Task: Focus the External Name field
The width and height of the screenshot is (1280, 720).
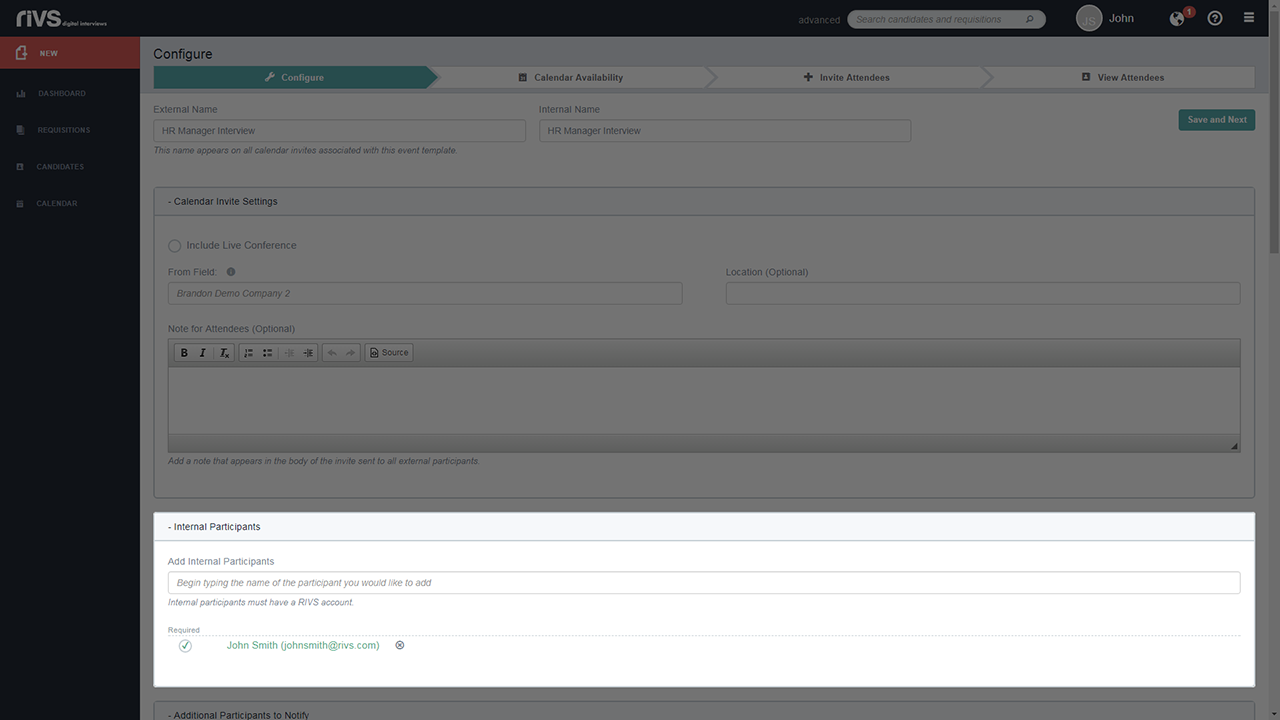Action: coord(339,131)
